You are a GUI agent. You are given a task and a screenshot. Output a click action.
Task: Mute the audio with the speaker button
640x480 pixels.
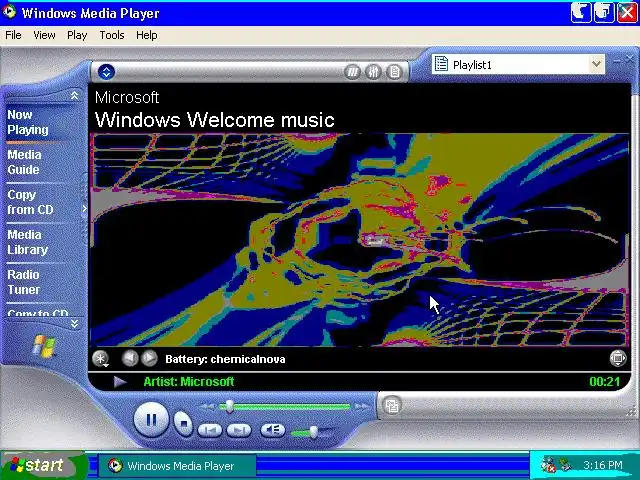tap(272, 430)
